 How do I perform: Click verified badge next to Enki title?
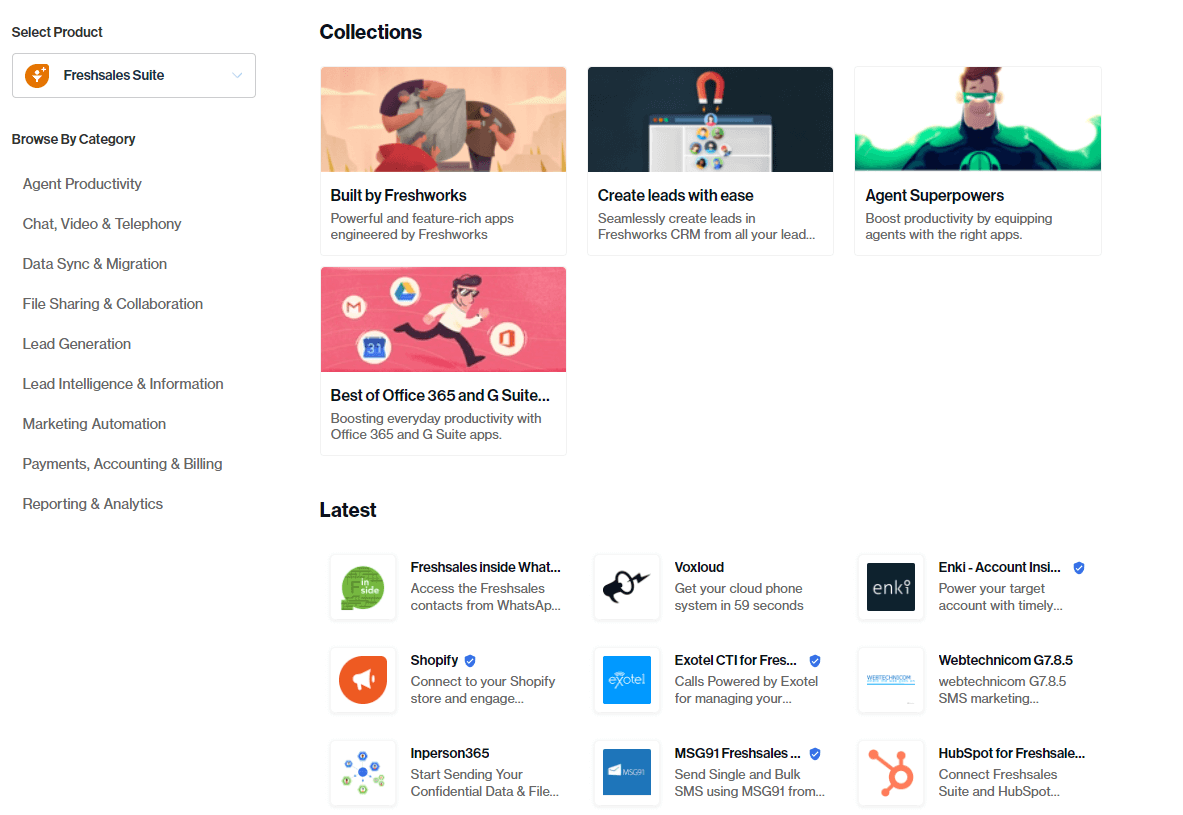(x=1079, y=568)
